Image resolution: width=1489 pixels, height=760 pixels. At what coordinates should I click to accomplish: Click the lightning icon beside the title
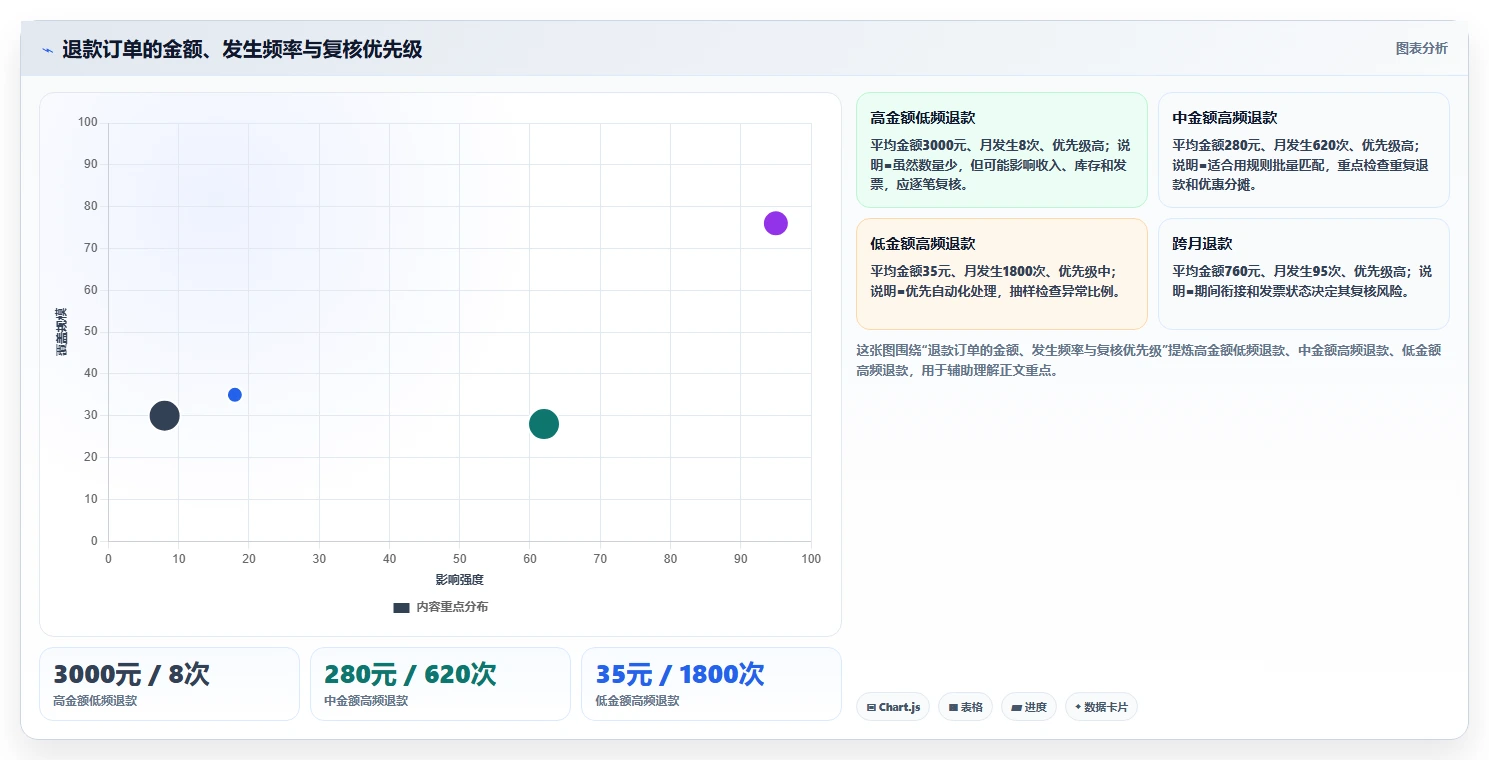pyautogui.click(x=47, y=50)
